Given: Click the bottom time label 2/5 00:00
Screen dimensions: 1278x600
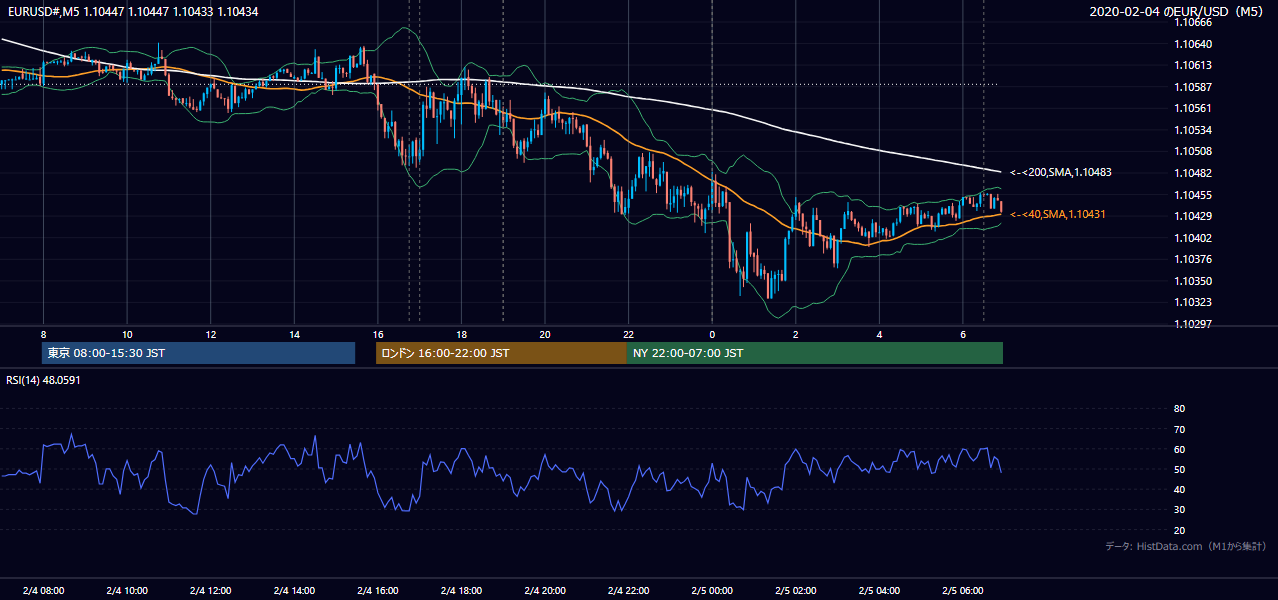Looking at the screenshot, I should (x=712, y=591).
